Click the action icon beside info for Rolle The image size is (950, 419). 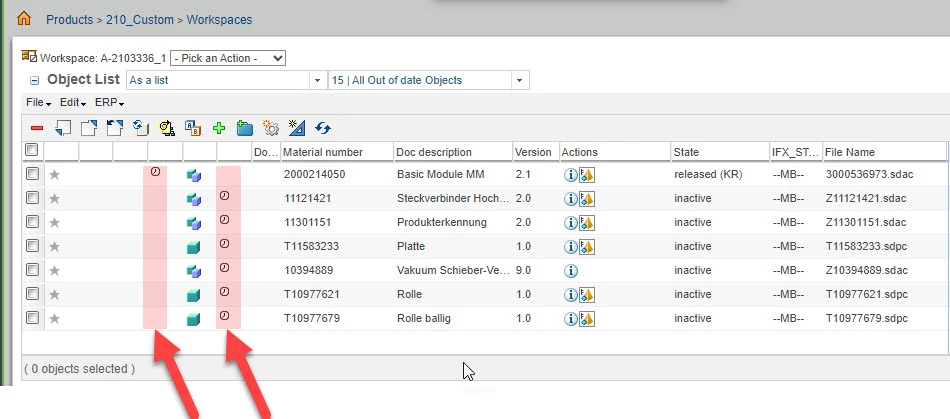point(586,295)
